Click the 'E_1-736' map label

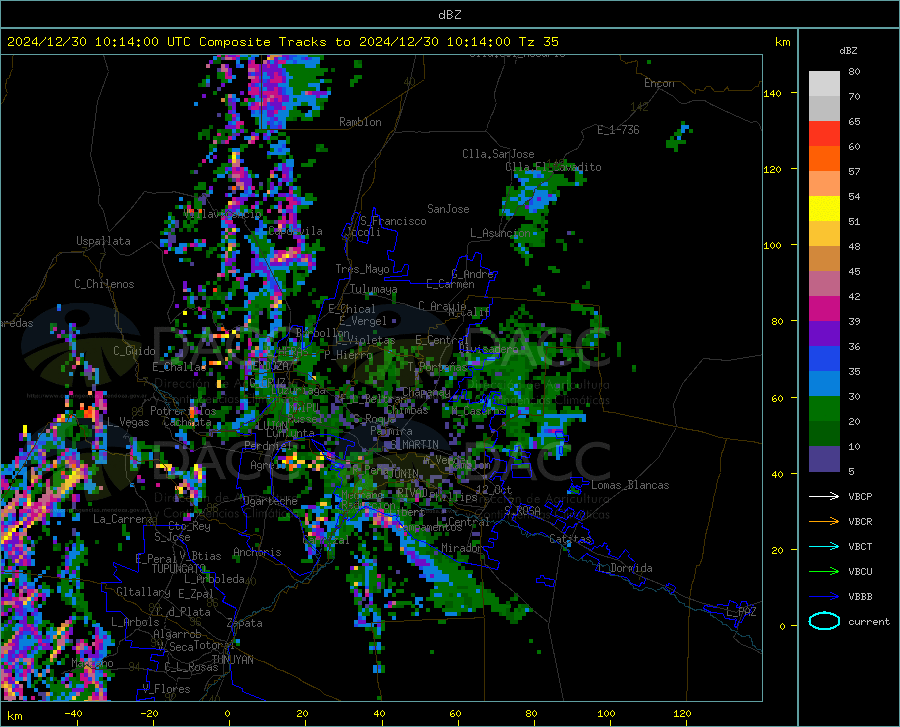pyautogui.click(x=618, y=130)
